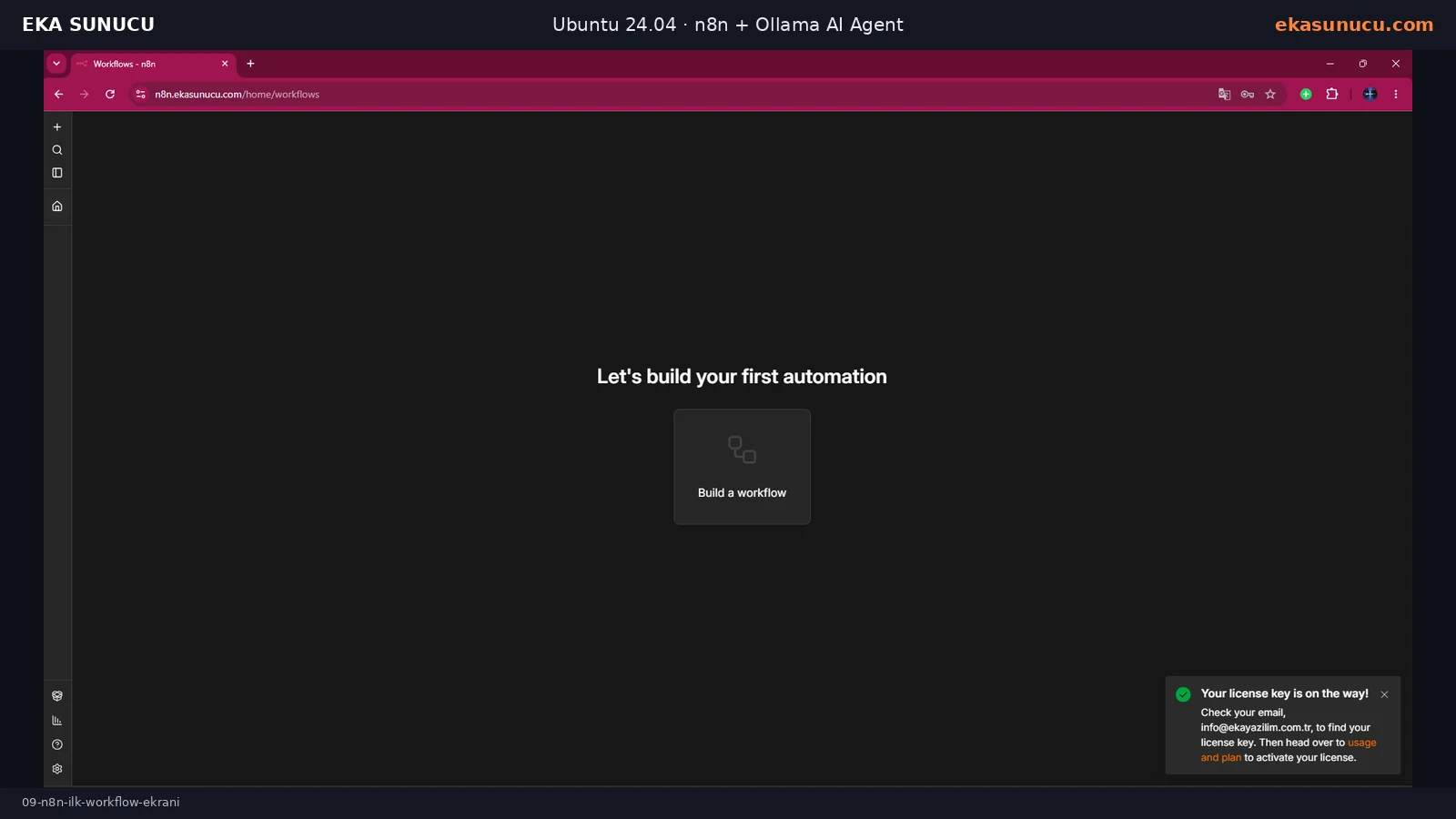Click the green checkmark in the notification
The height and width of the screenshot is (819, 1456).
click(1183, 694)
